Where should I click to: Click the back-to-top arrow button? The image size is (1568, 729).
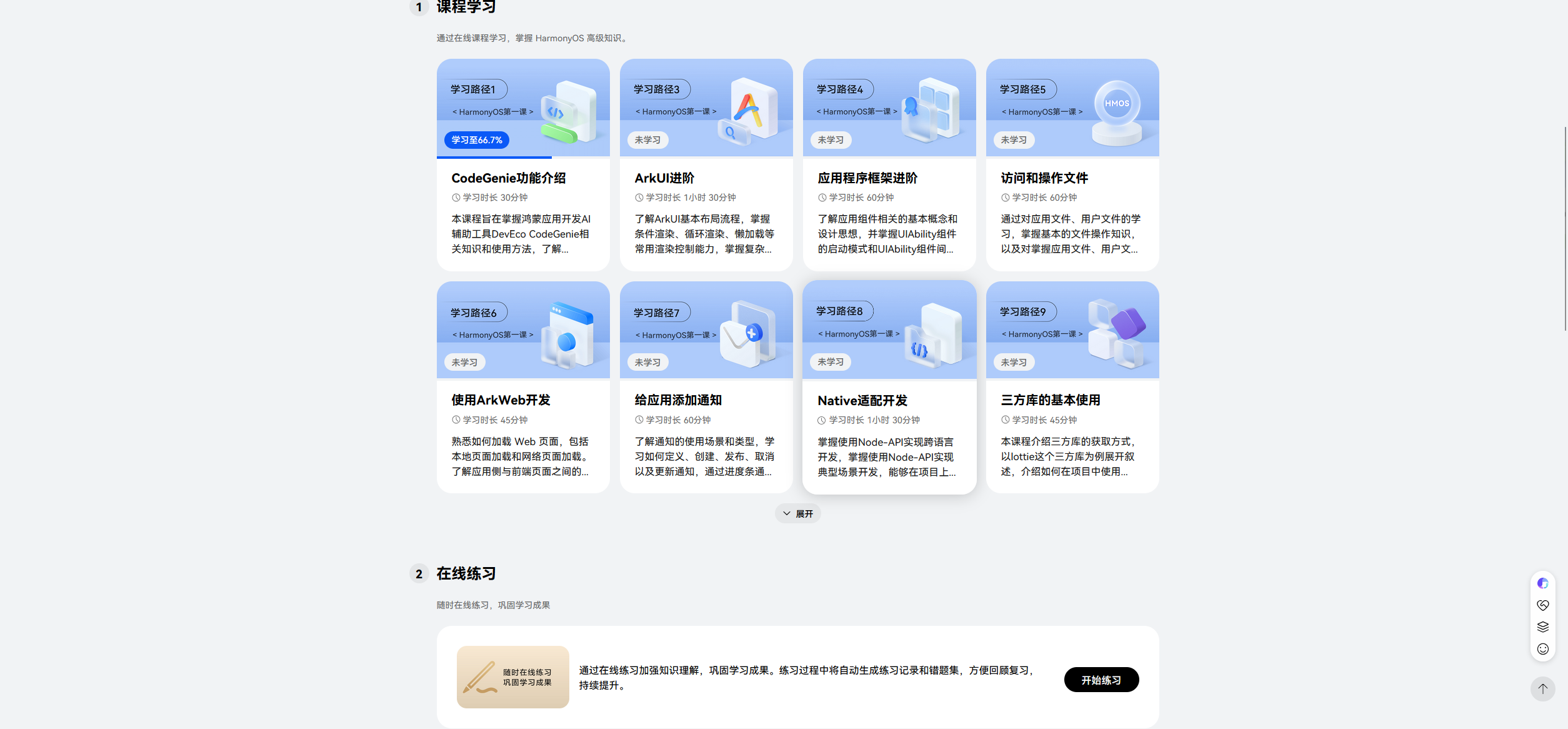(x=1542, y=689)
